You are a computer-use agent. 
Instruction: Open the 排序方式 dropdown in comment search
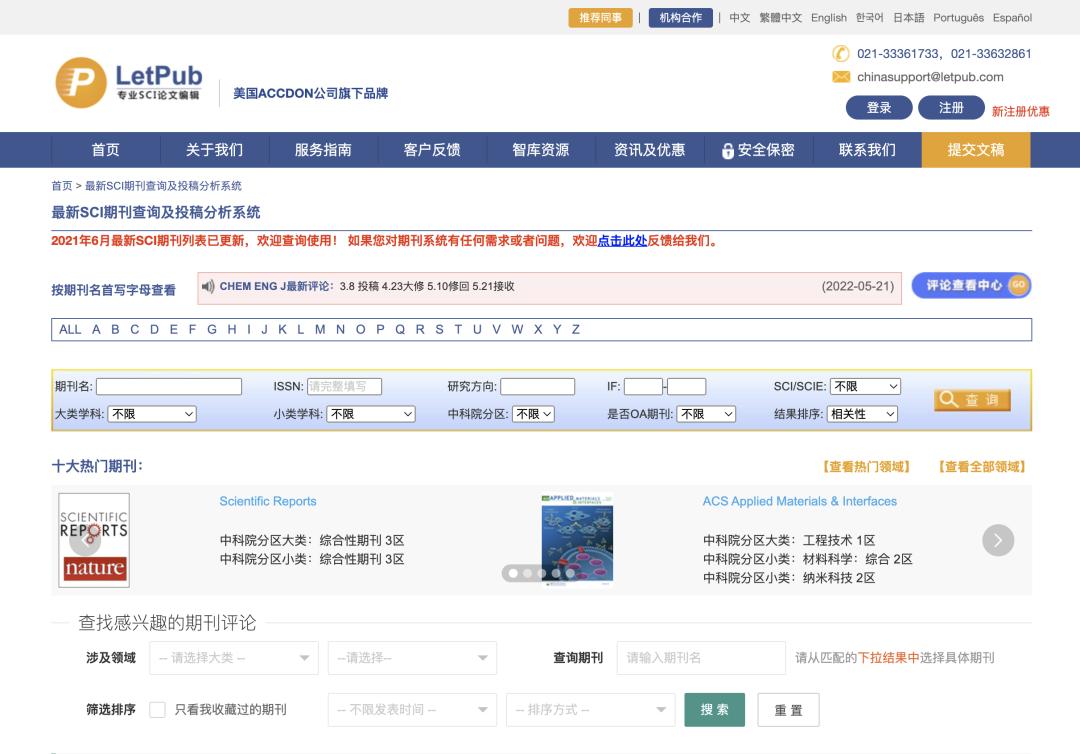pyautogui.click(x=590, y=710)
